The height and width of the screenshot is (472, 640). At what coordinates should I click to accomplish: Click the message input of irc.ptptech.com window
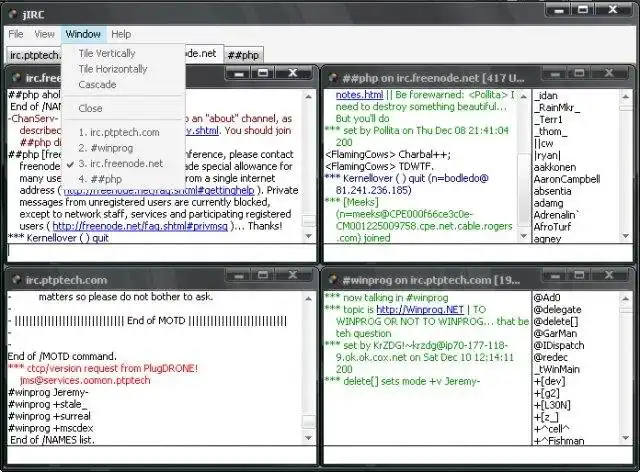[x=161, y=454]
